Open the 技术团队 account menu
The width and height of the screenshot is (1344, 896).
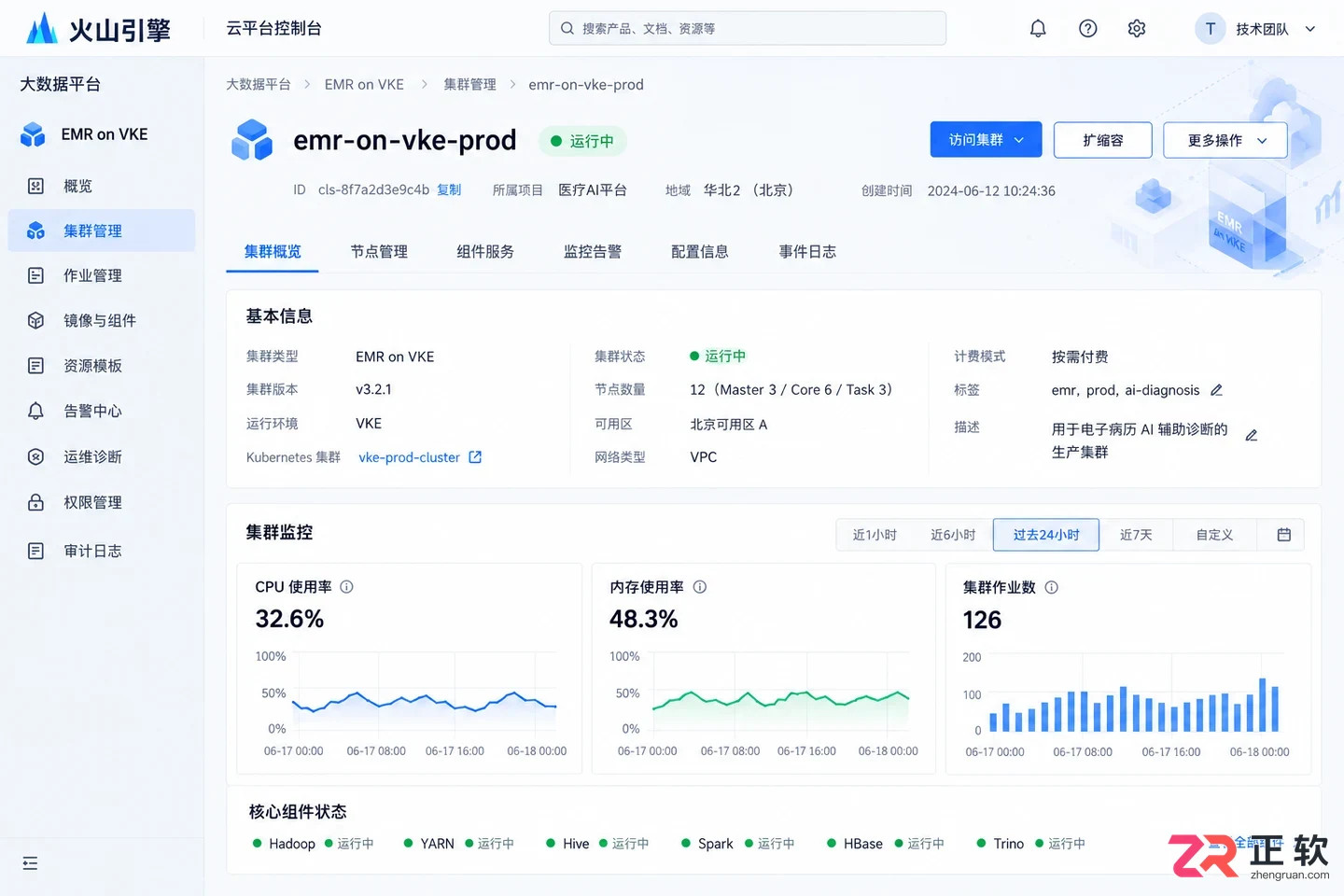click(x=1255, y=29)
